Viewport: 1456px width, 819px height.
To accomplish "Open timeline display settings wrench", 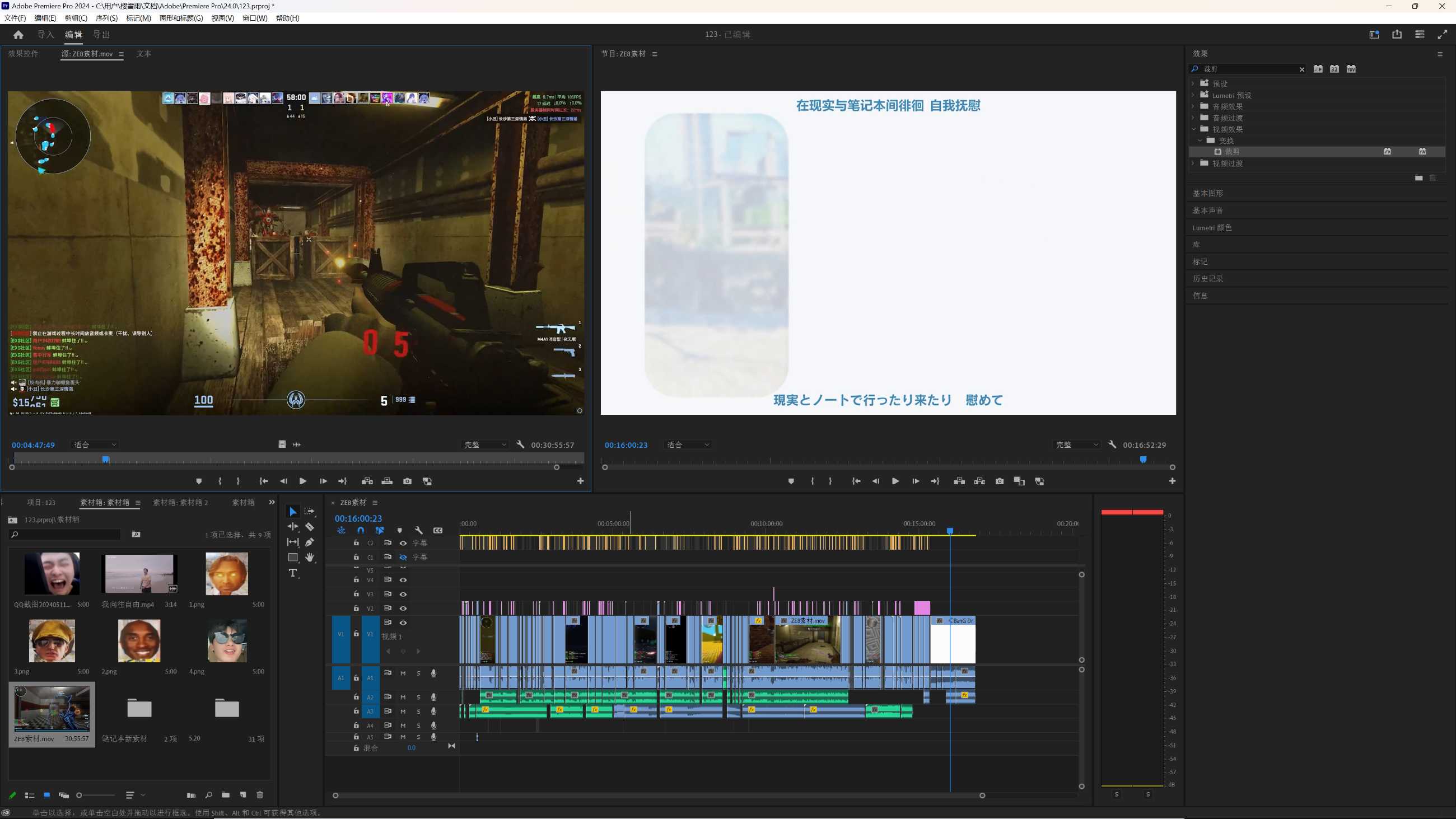I will click(418, 530).
